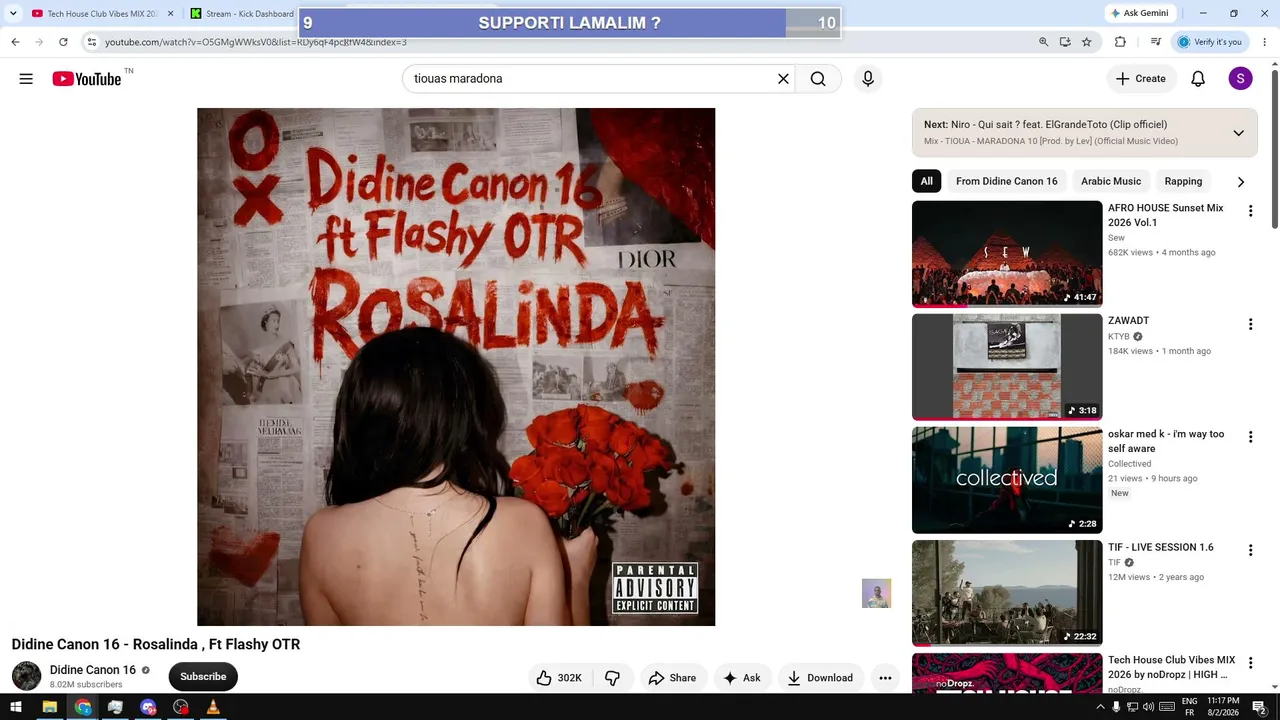The height and width of the screenshot is (720, 1280).
Task: Play TIF - LIVE SESSION 1.6 thumbnail
Action: 1007,593
